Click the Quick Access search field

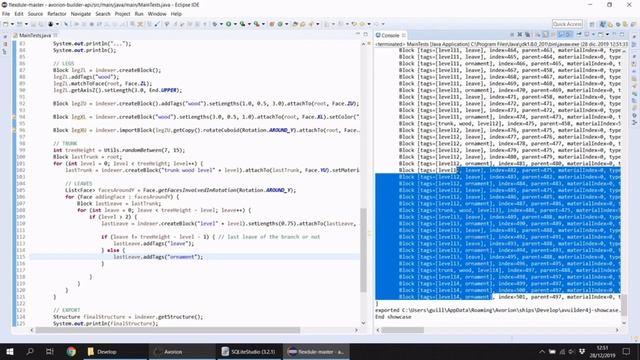click(x=567, y=24)
